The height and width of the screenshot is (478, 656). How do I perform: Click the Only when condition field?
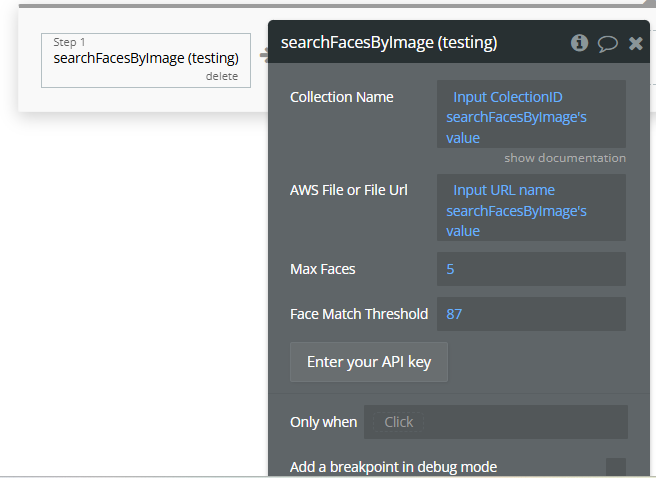[496, 422]
